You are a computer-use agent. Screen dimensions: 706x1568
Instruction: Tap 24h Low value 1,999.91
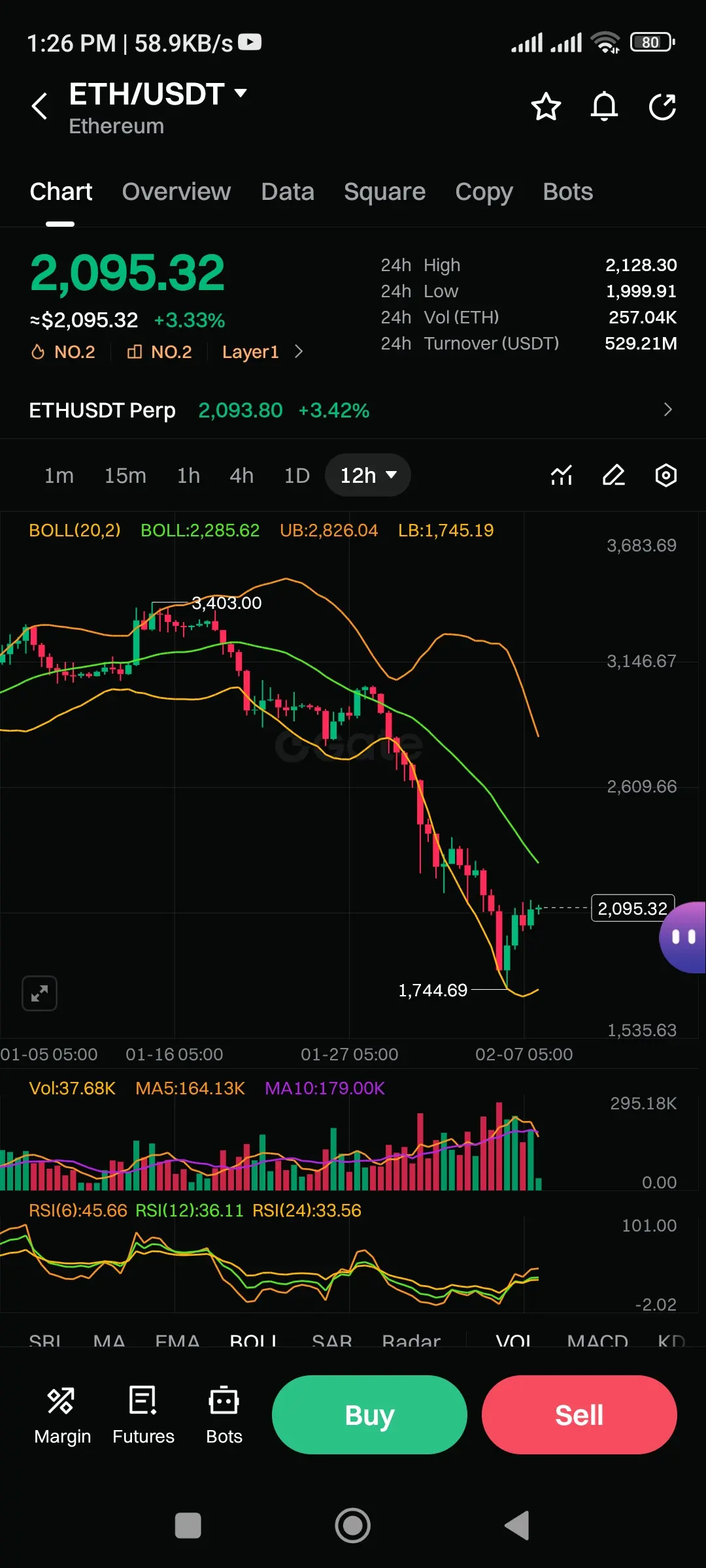pyautogui.click(x=641, y=291)
